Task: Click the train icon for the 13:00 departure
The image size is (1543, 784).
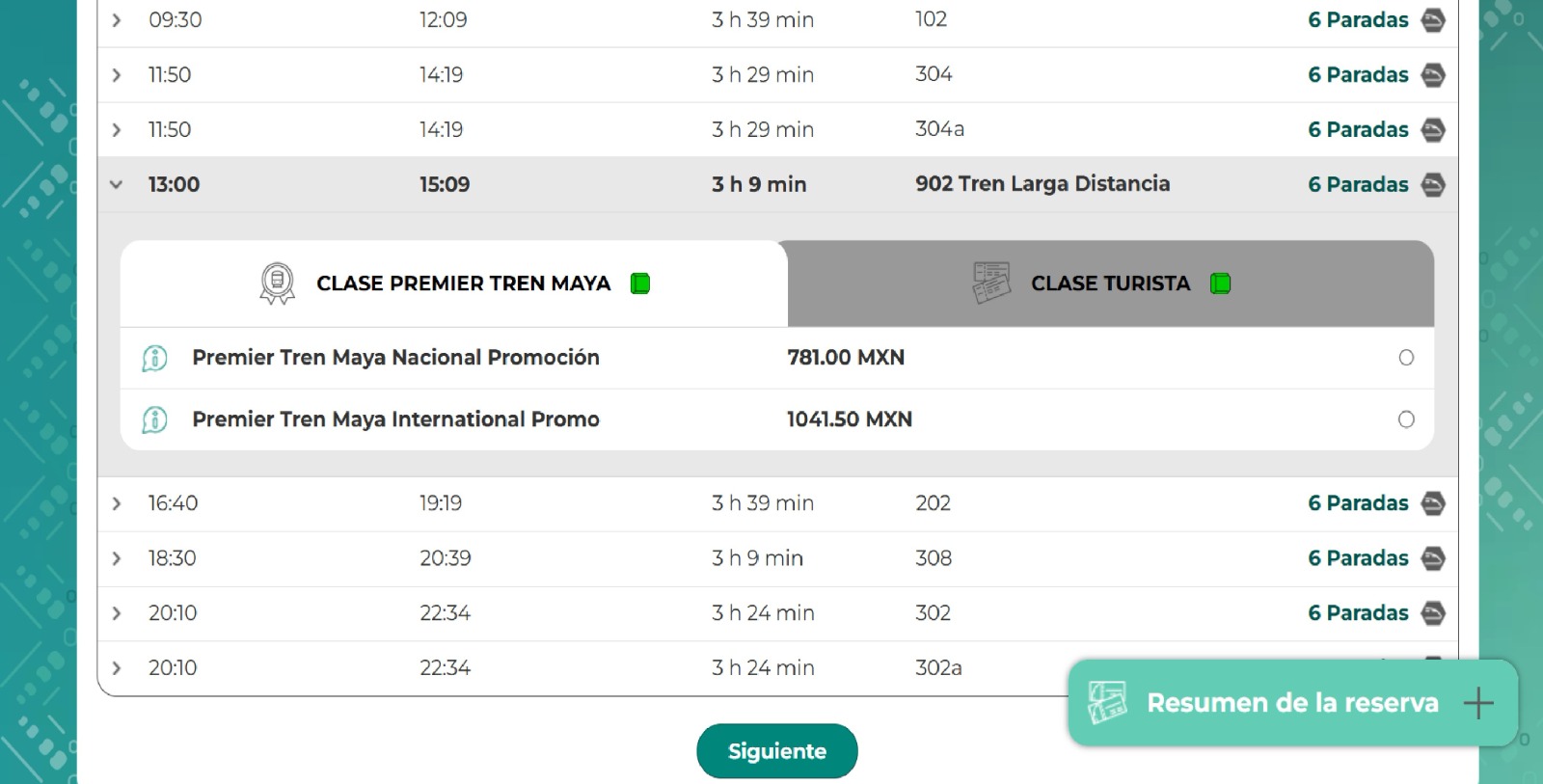Action: 1433,185
